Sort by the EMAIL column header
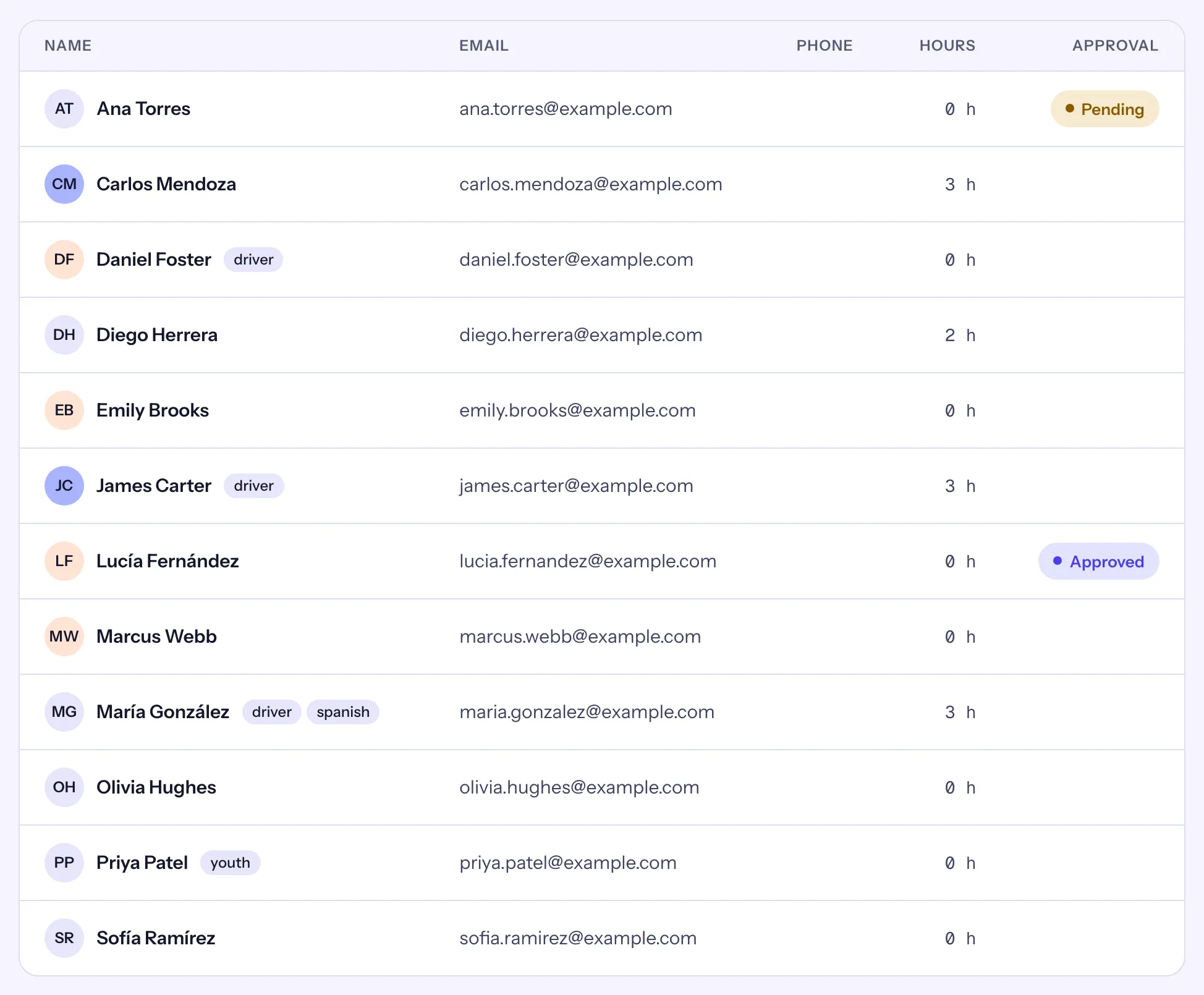Viewport: 1204px width, 995px height. pyautogui.click(x=484, y=46)
